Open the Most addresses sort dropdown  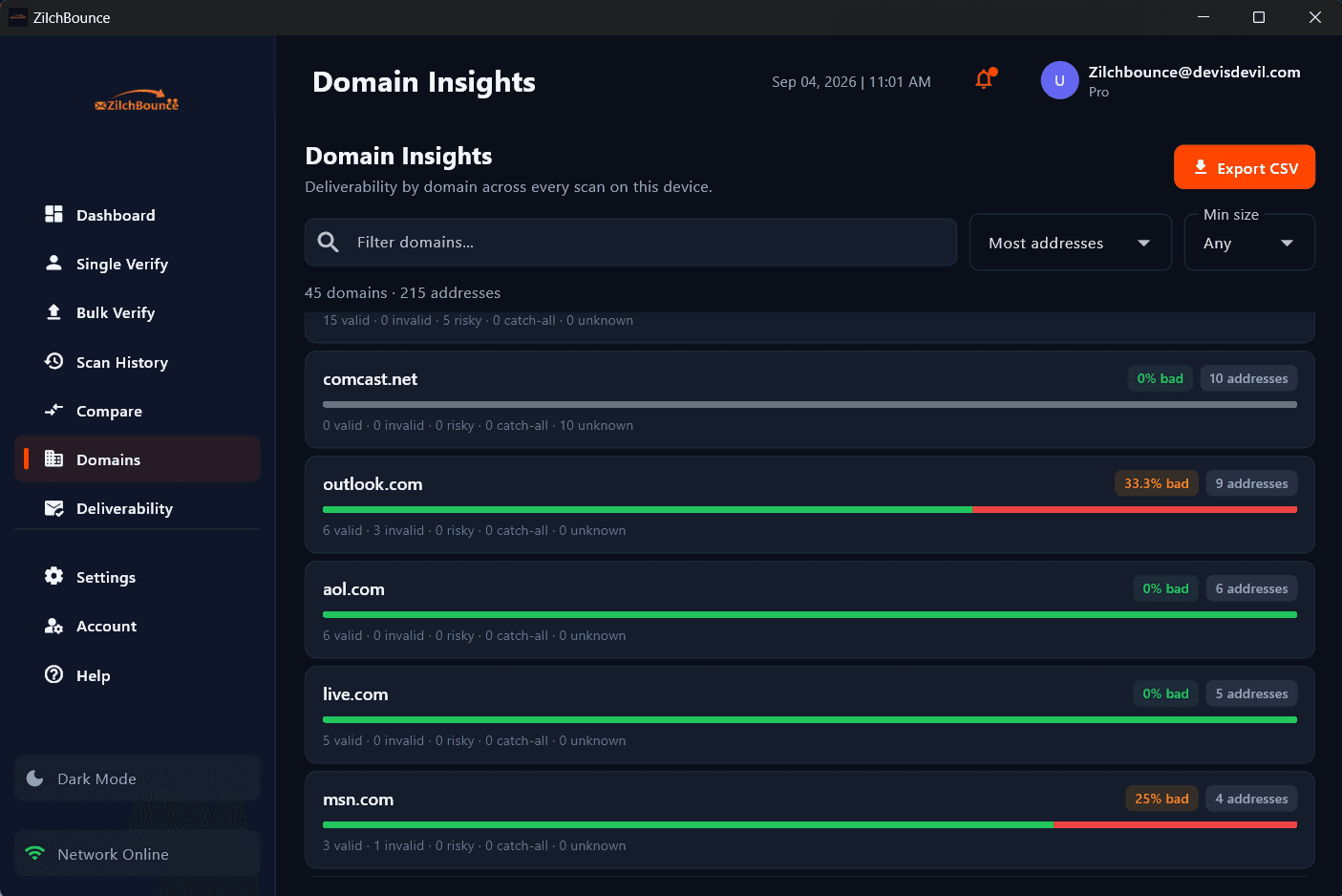pos(1070,243)
